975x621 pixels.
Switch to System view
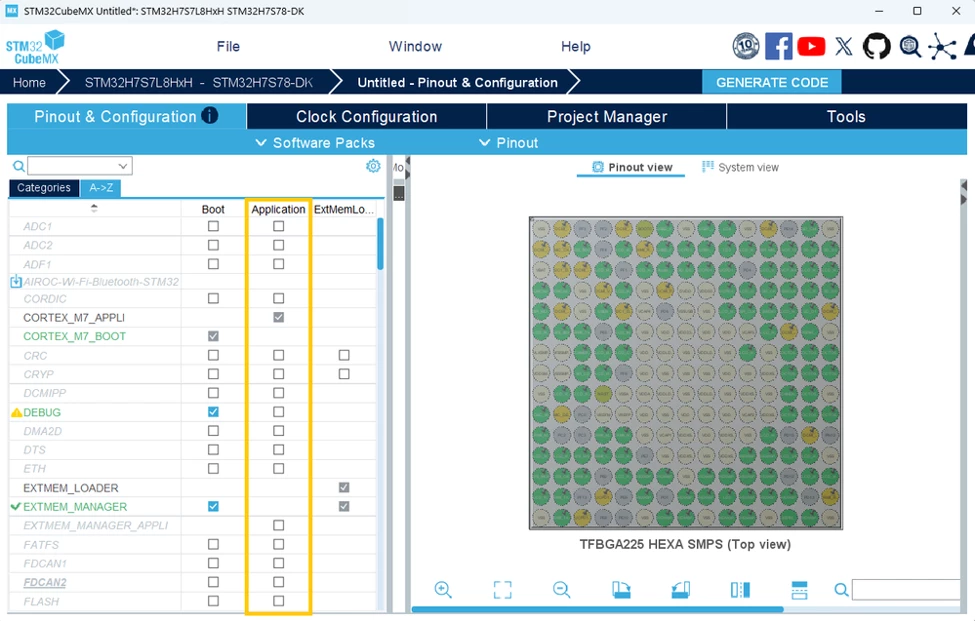click(x=740, y=167)
